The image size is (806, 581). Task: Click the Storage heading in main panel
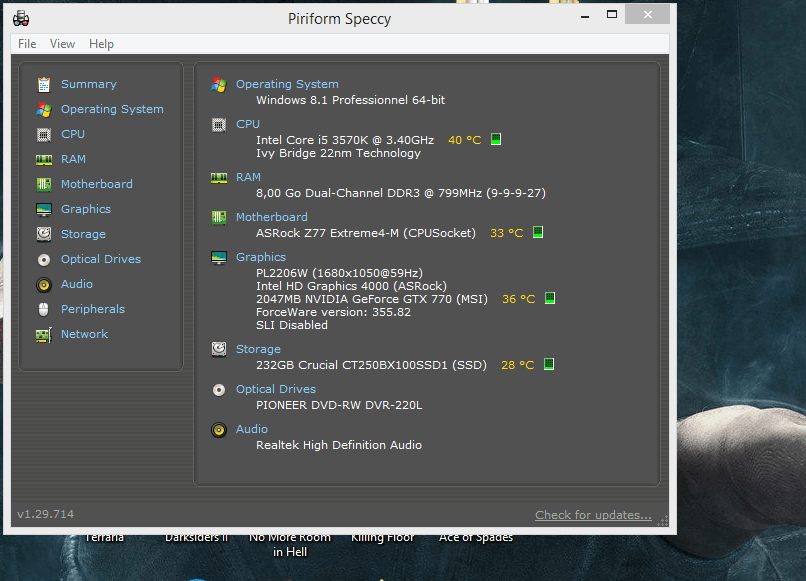[x=258, y=349]
